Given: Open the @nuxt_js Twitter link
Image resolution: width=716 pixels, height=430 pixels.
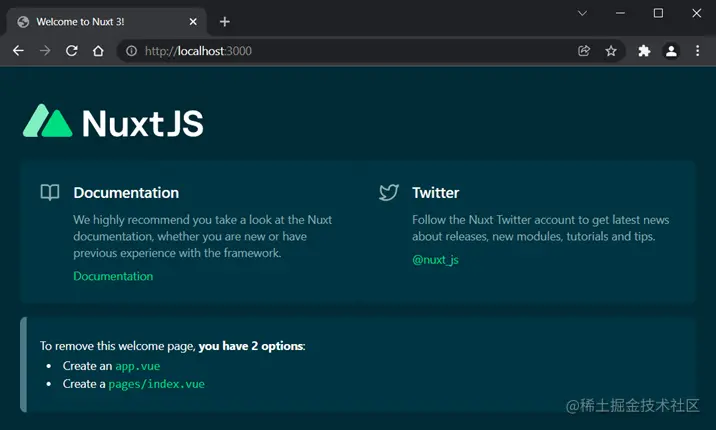Looking at the screenshot, I should (435, 260).
